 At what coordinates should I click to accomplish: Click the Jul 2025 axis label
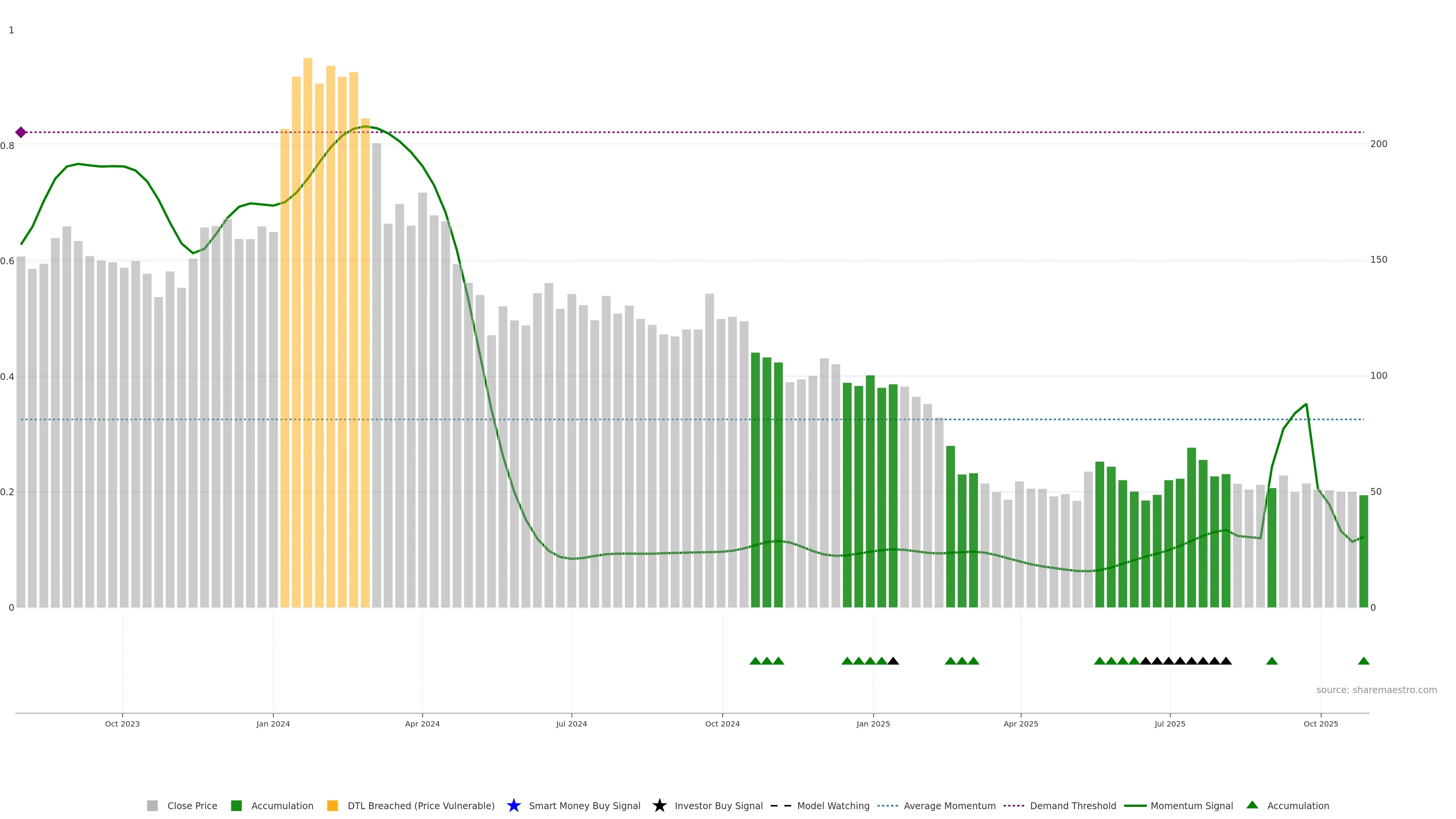click(1169, 724)
